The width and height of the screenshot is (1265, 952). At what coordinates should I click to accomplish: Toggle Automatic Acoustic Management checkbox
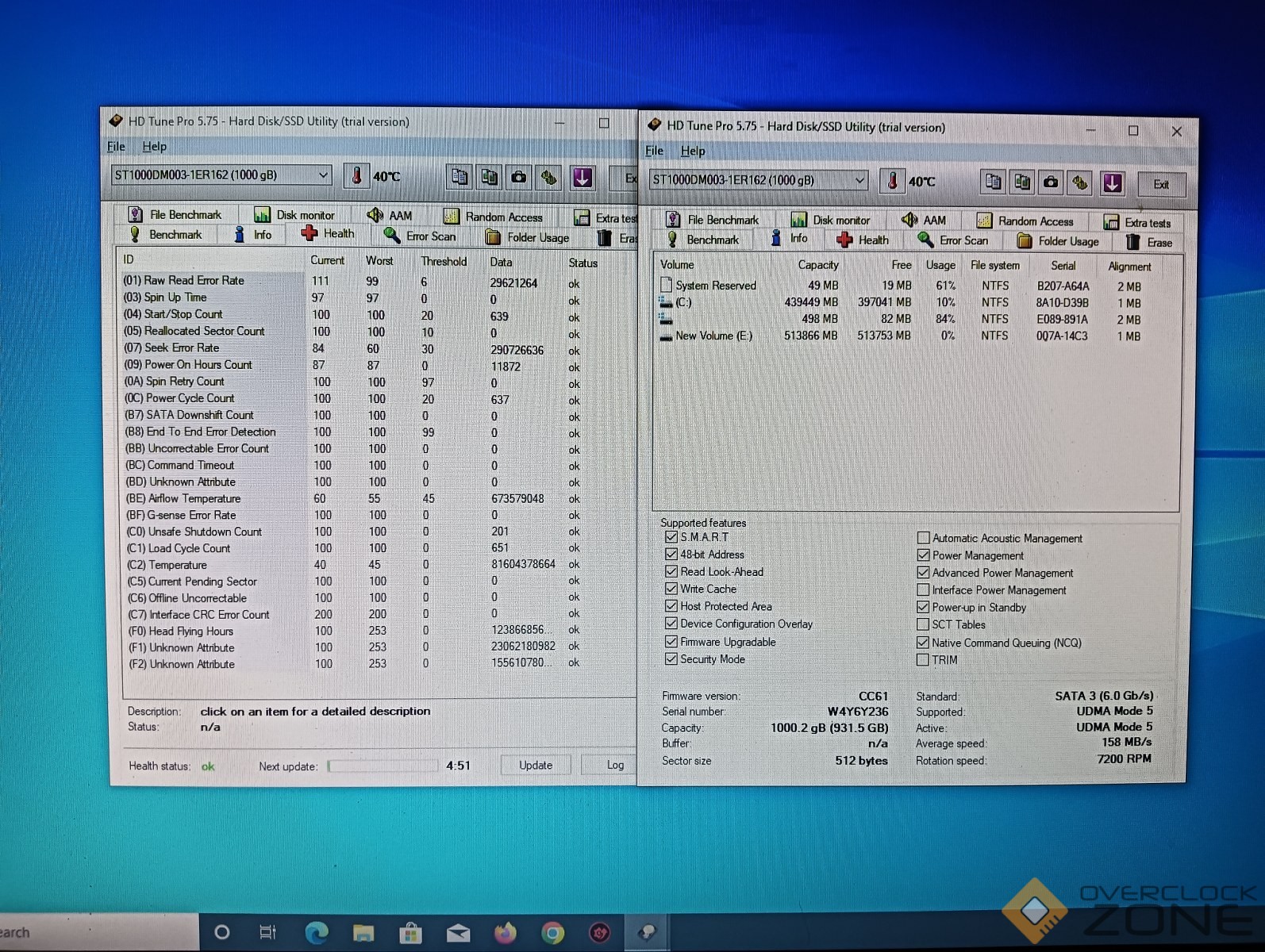point(923,538)
